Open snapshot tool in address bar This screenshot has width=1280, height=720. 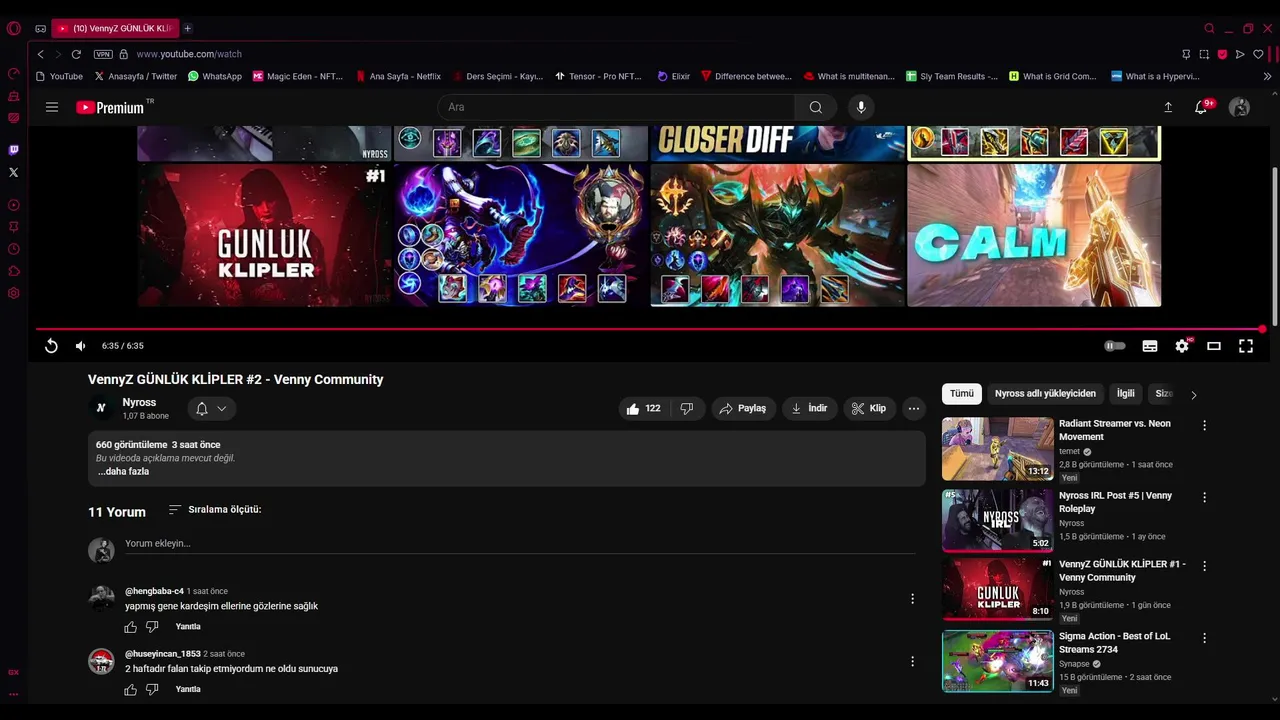tap(1204, 54)
